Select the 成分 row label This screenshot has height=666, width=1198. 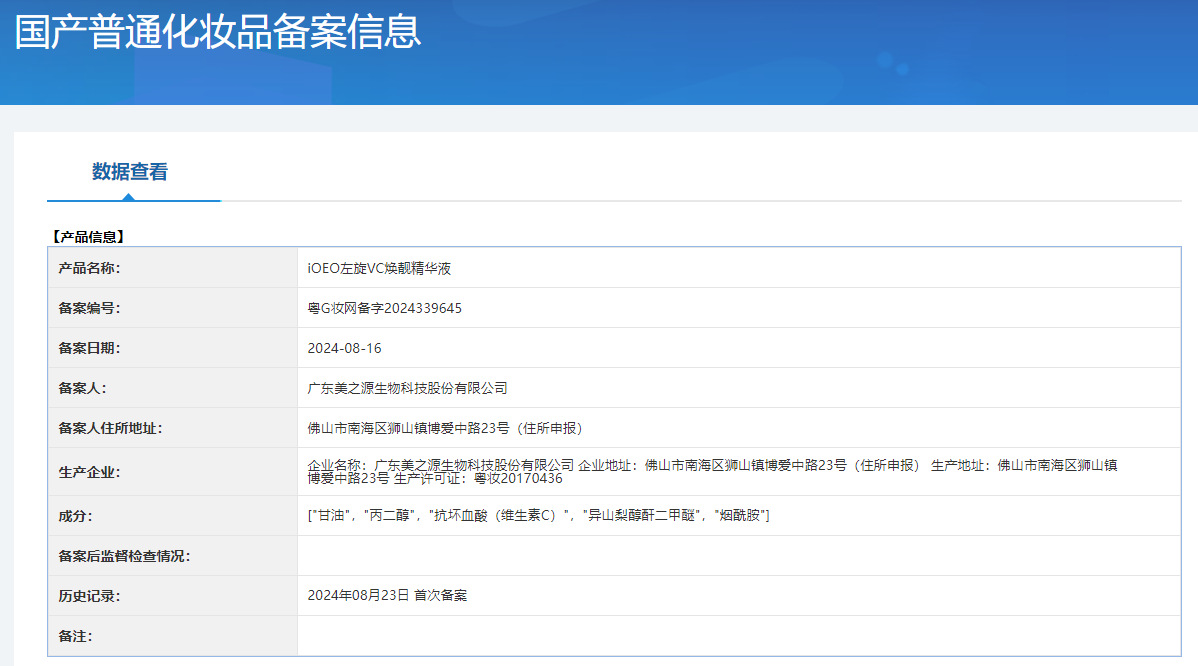tap(75, 515)
